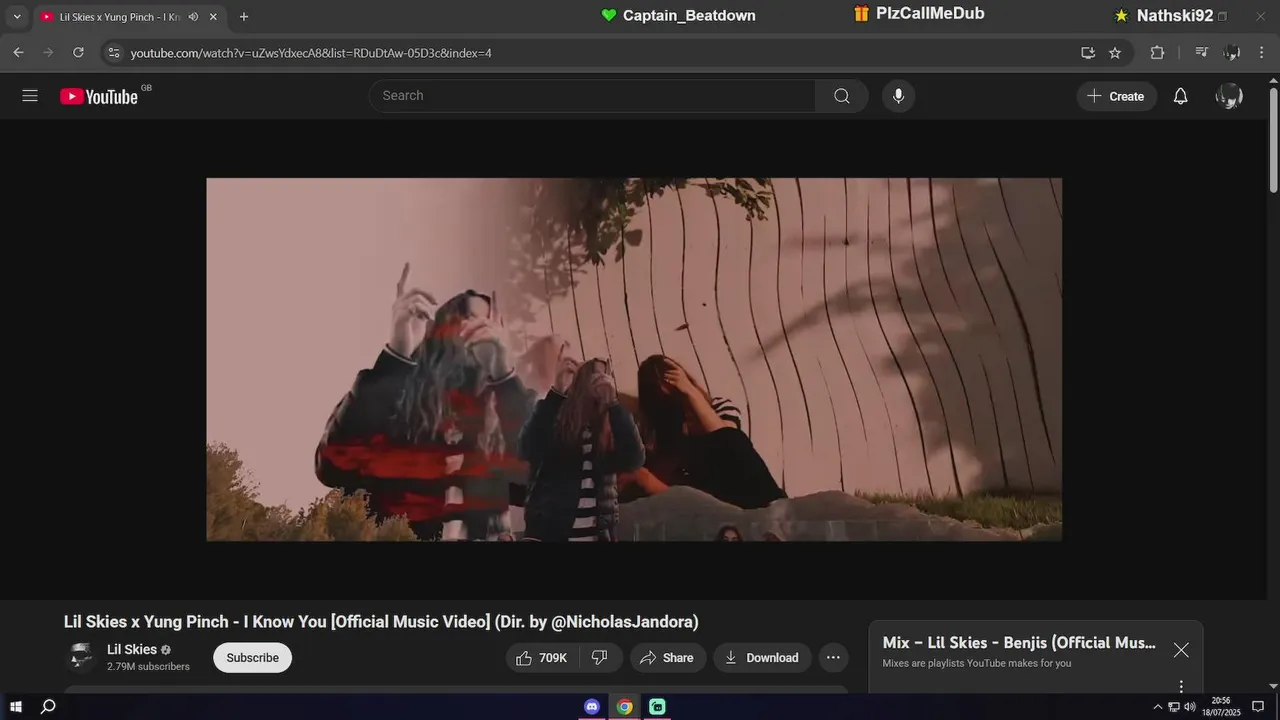The image size is (1280, 720).
Task: Click the 2.79M subscribers text
Action: pos(148,667)
